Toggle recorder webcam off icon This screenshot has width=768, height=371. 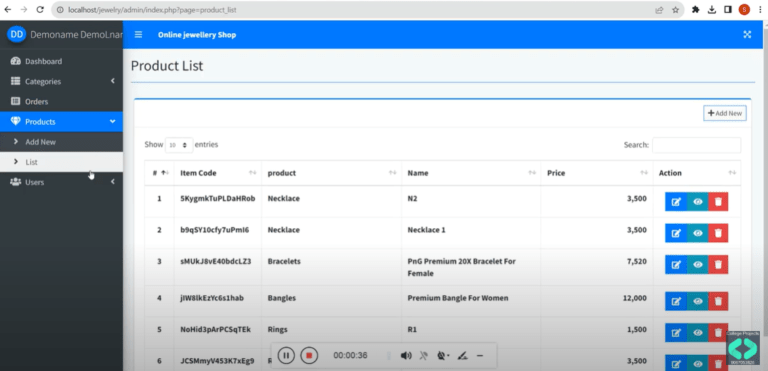pyautogui.click(x=443, y=355)
